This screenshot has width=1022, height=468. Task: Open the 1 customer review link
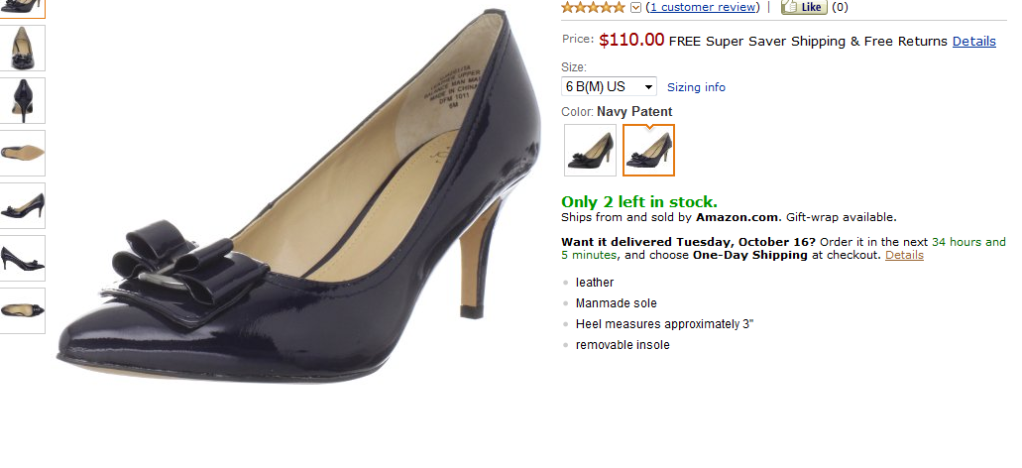click(x=702, y=7)
